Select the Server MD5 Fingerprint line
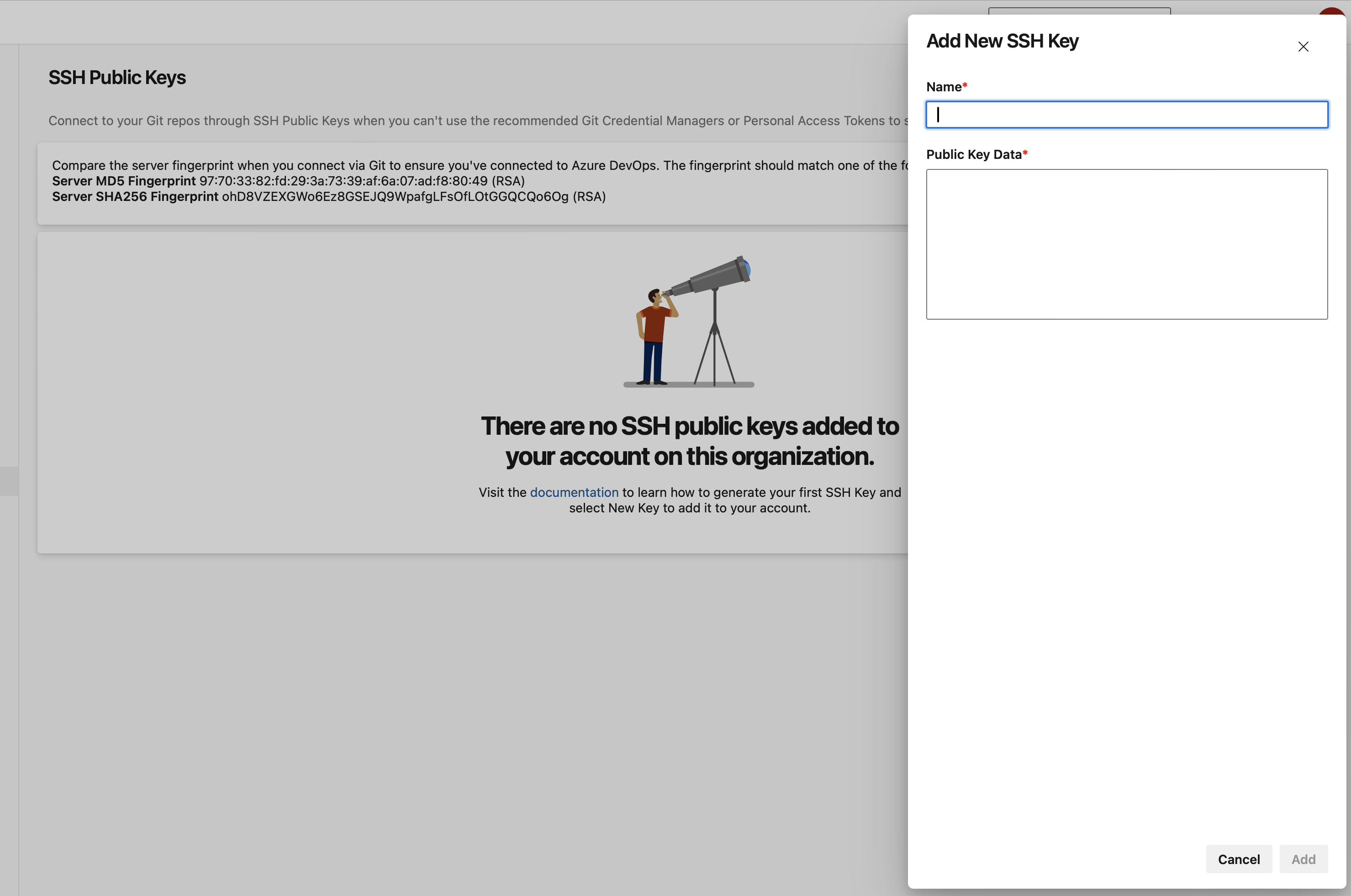This screenshot has height=896, width=1351. coord(288,181)
